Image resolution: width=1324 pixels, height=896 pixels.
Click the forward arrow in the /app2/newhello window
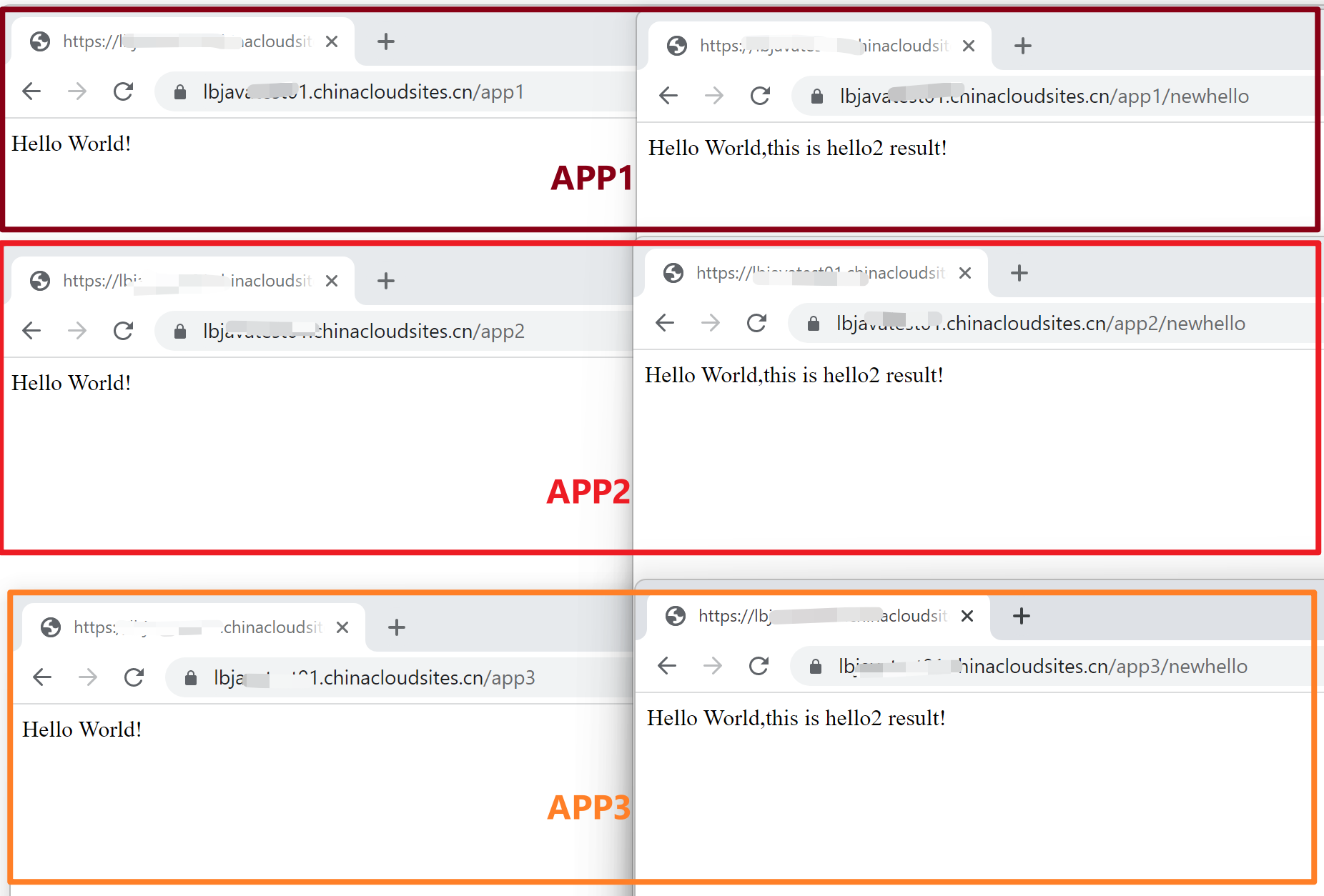click(711, 323)
